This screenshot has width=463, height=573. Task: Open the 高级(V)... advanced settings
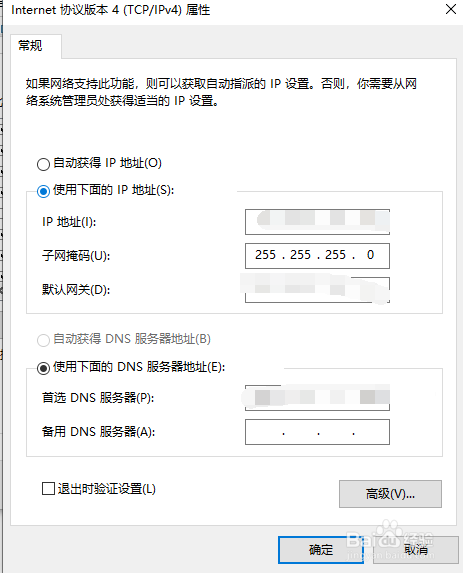pyautogui.click(x=390, y=494)
